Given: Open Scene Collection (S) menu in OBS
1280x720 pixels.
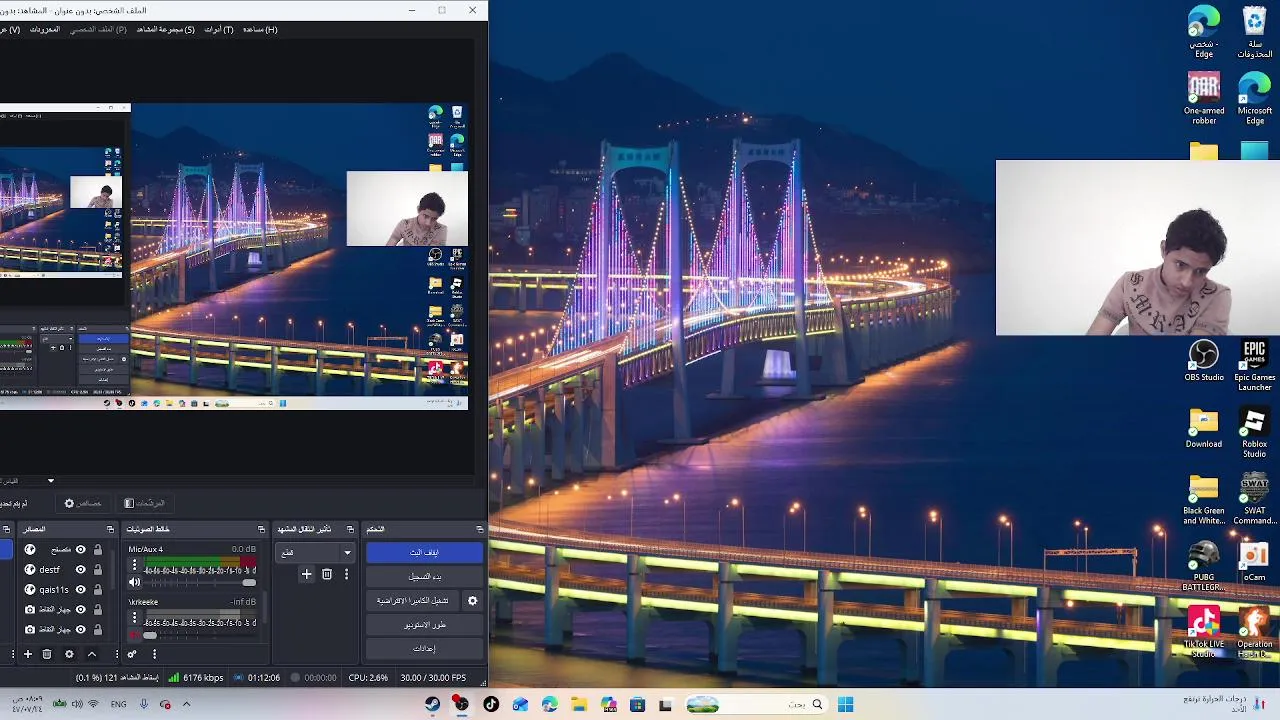Looking at the screenshot, I should click(166, 29).
